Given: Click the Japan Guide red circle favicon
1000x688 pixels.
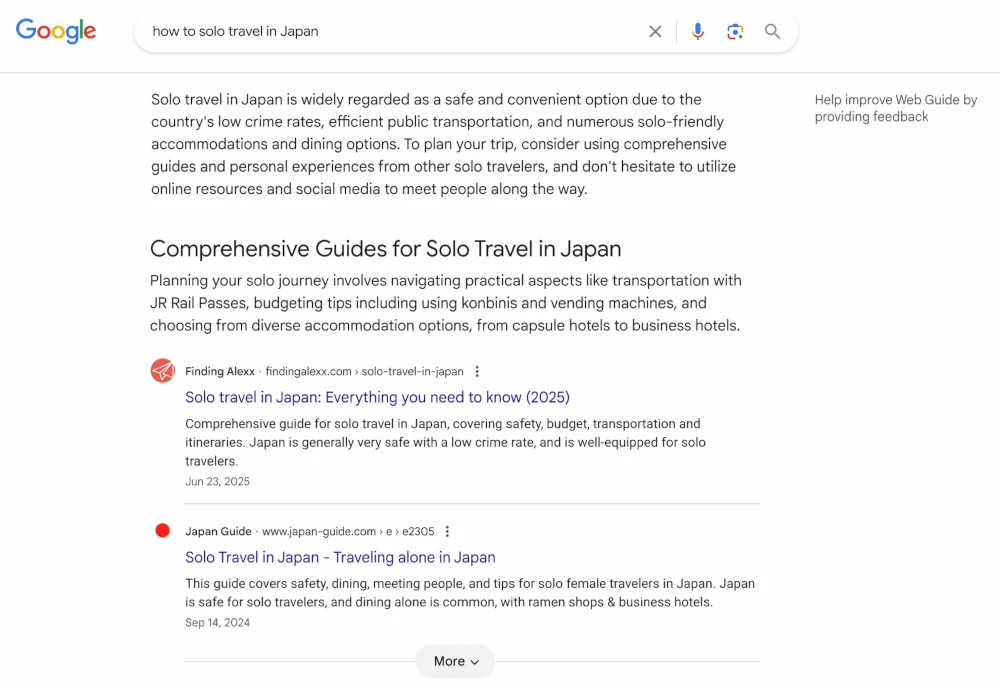Looking at the screenshot, I should point(162,530).
